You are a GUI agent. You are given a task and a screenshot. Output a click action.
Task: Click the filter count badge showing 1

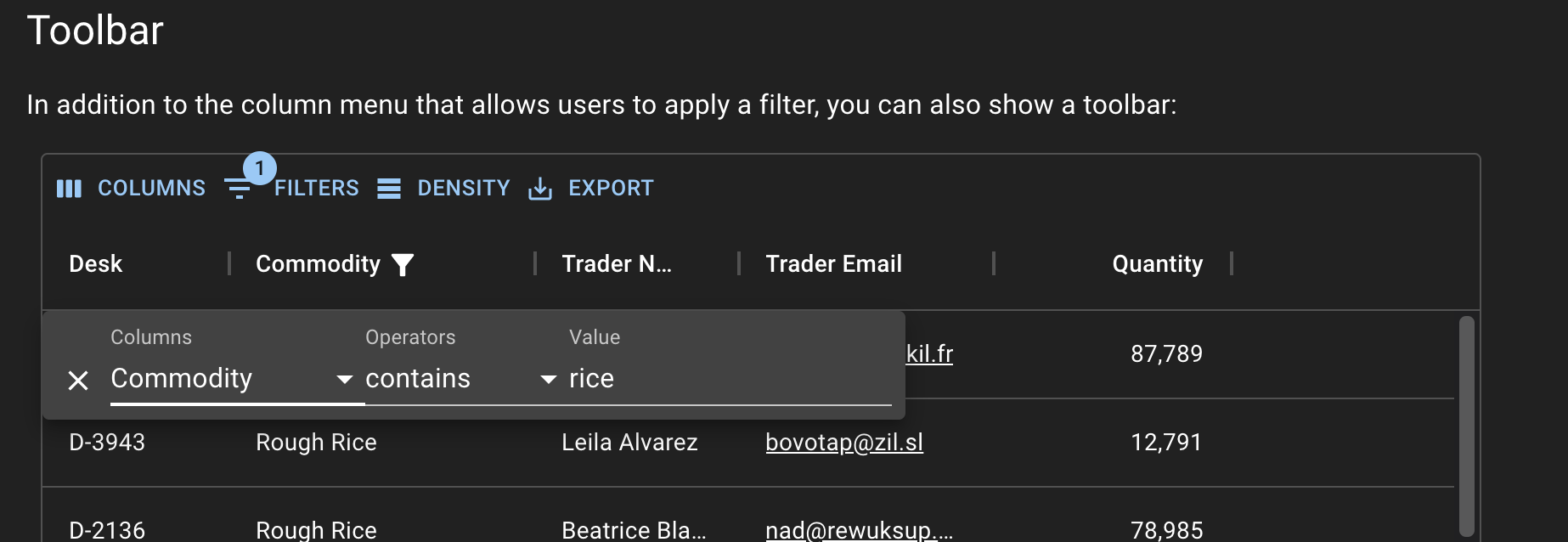tap(260, 168)
